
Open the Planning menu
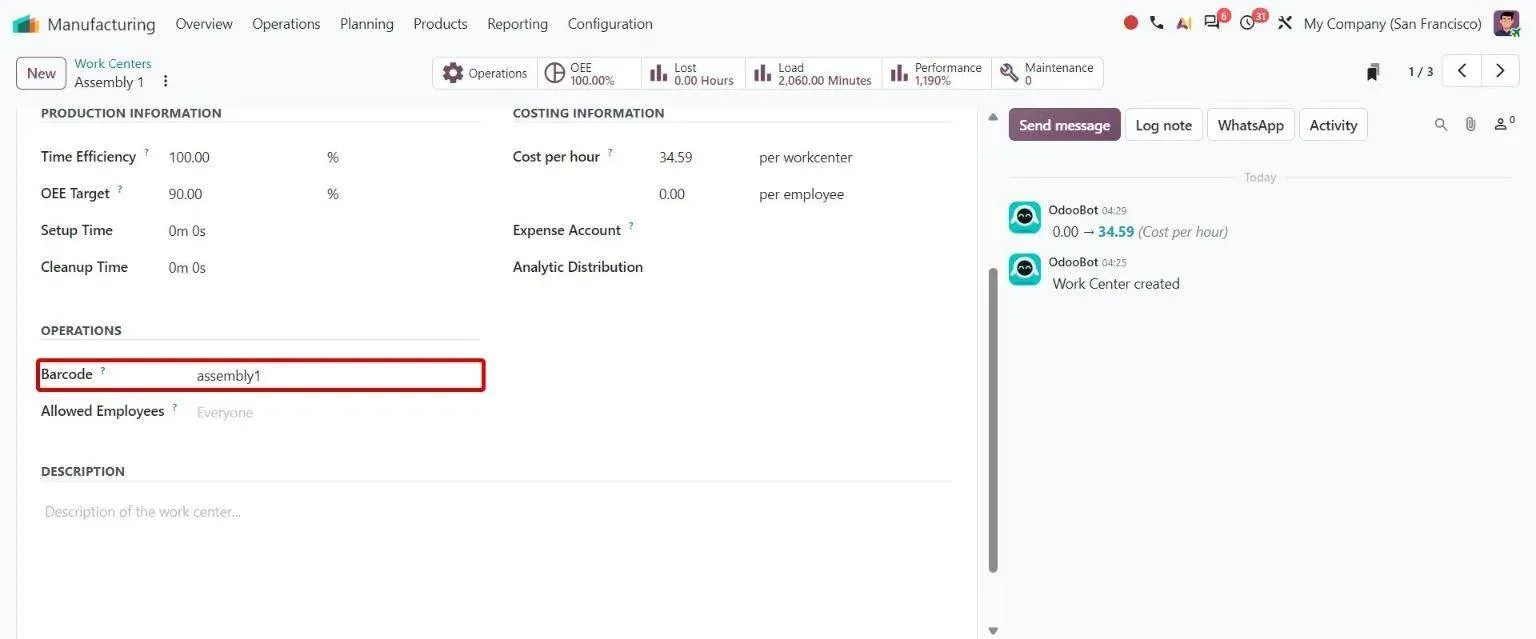[x=367, y=24]
